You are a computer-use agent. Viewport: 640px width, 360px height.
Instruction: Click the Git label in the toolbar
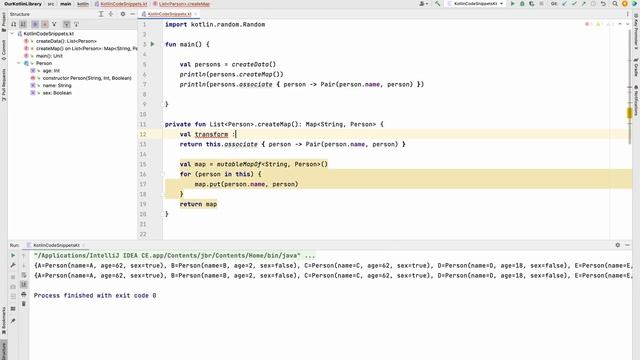click(x=553, y=4)
